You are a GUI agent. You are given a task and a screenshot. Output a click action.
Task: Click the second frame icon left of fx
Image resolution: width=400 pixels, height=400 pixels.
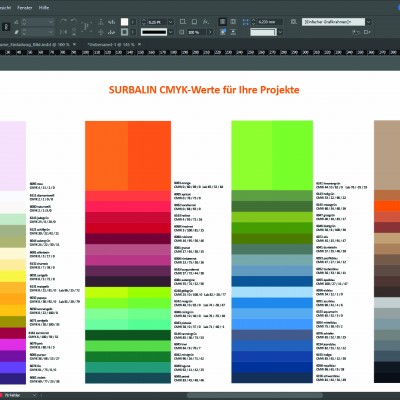[x=194, y=22]
